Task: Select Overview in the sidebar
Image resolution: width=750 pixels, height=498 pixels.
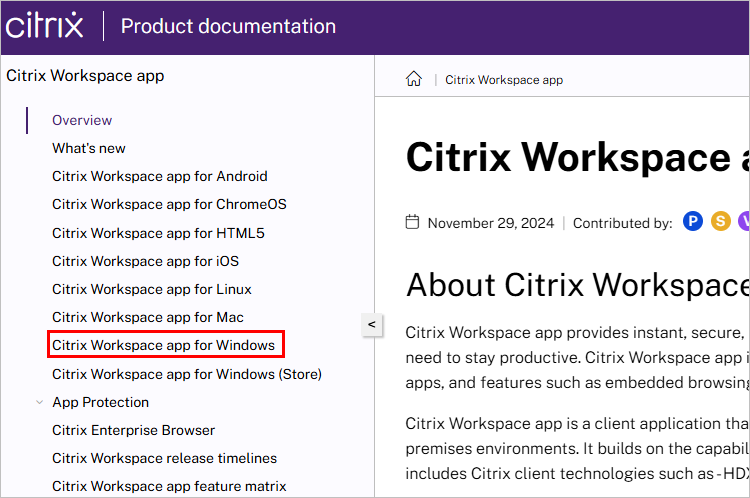Action: [82, 120]
